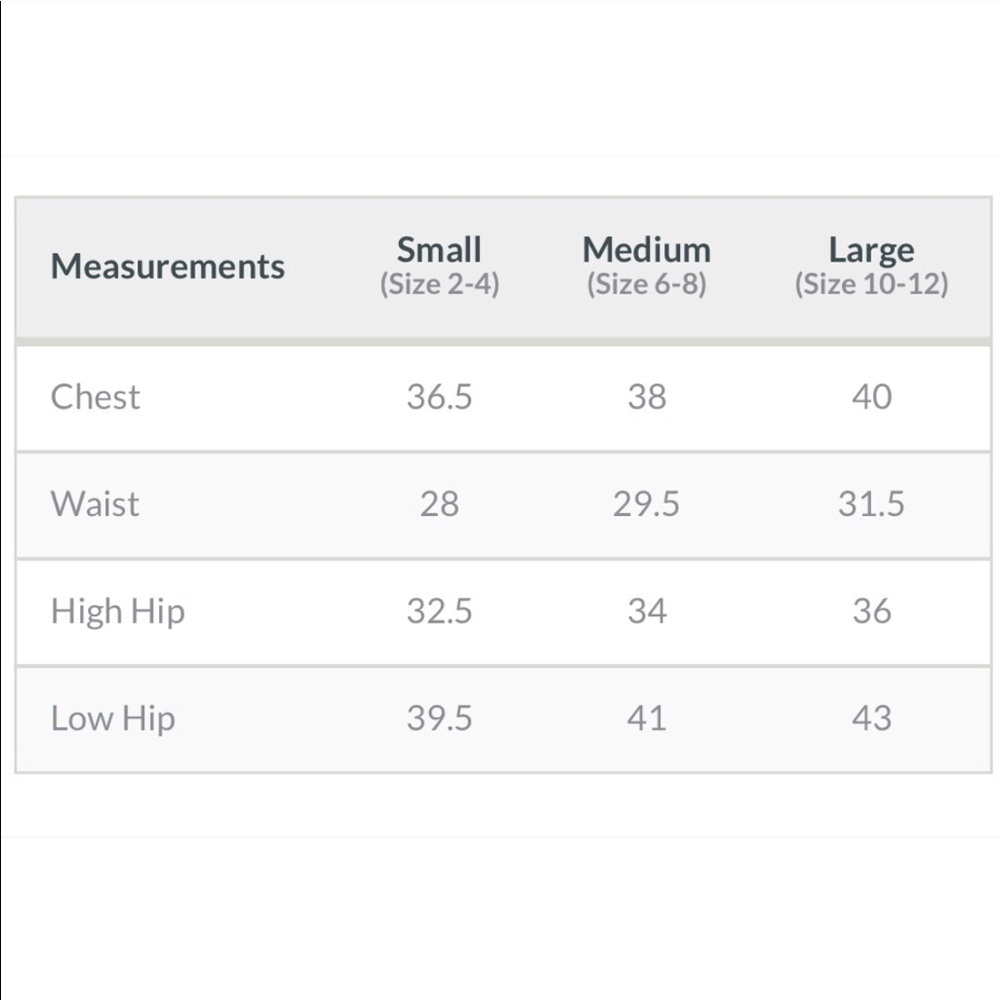The height and width of the screenshot is (1000, 1000).
Task: Select the Medium (Size 6-8) column header
Action: click(646, 266)
